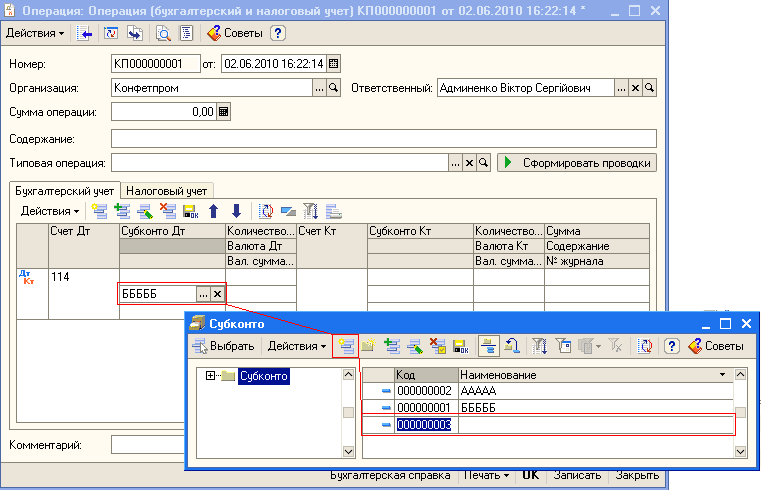The height and width of the screenshot is (490, 761).
Task: Select the Бухгалтерский учет tab
Action: (64, 190)
